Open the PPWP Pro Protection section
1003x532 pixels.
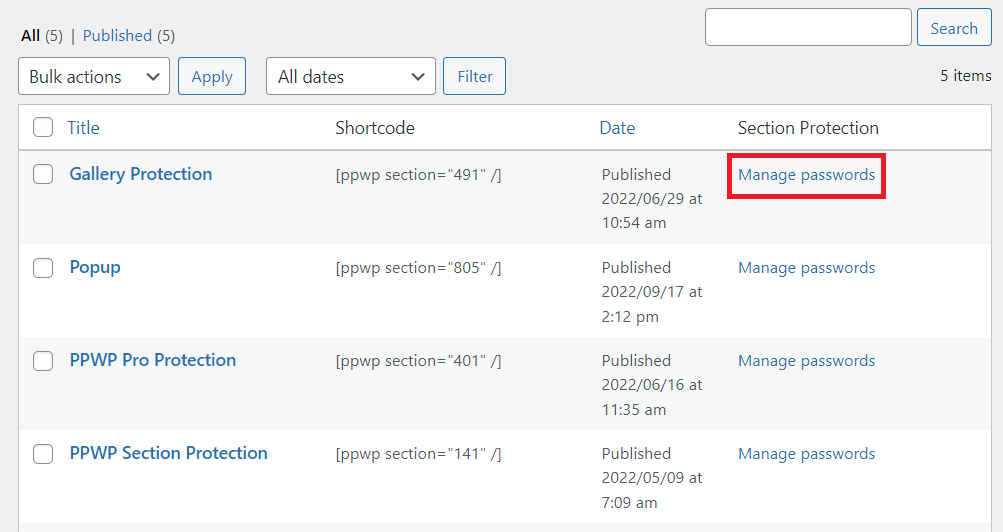tap(153, 360)
